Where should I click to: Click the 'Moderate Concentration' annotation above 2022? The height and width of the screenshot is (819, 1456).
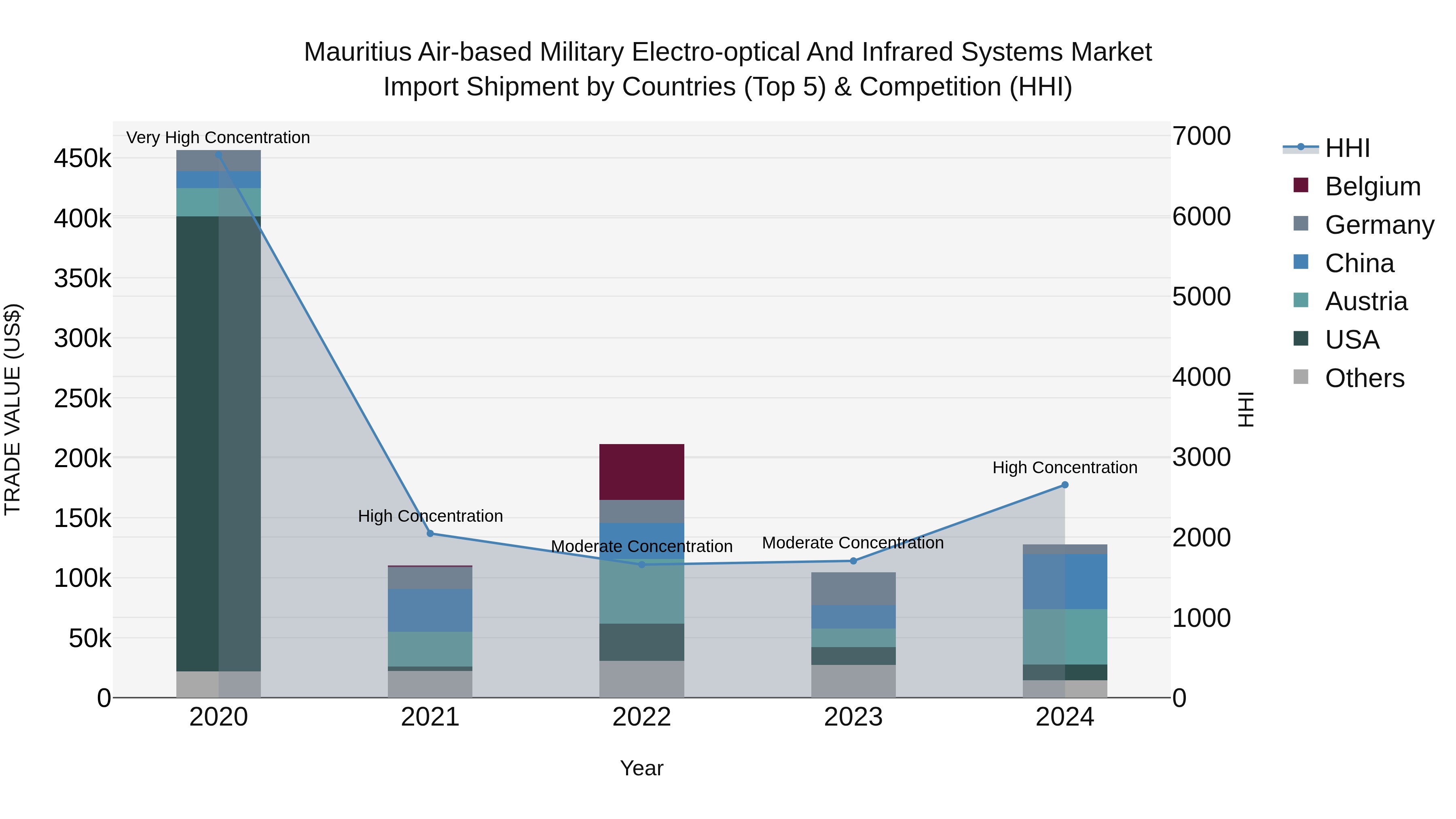[x=641, y=546]
